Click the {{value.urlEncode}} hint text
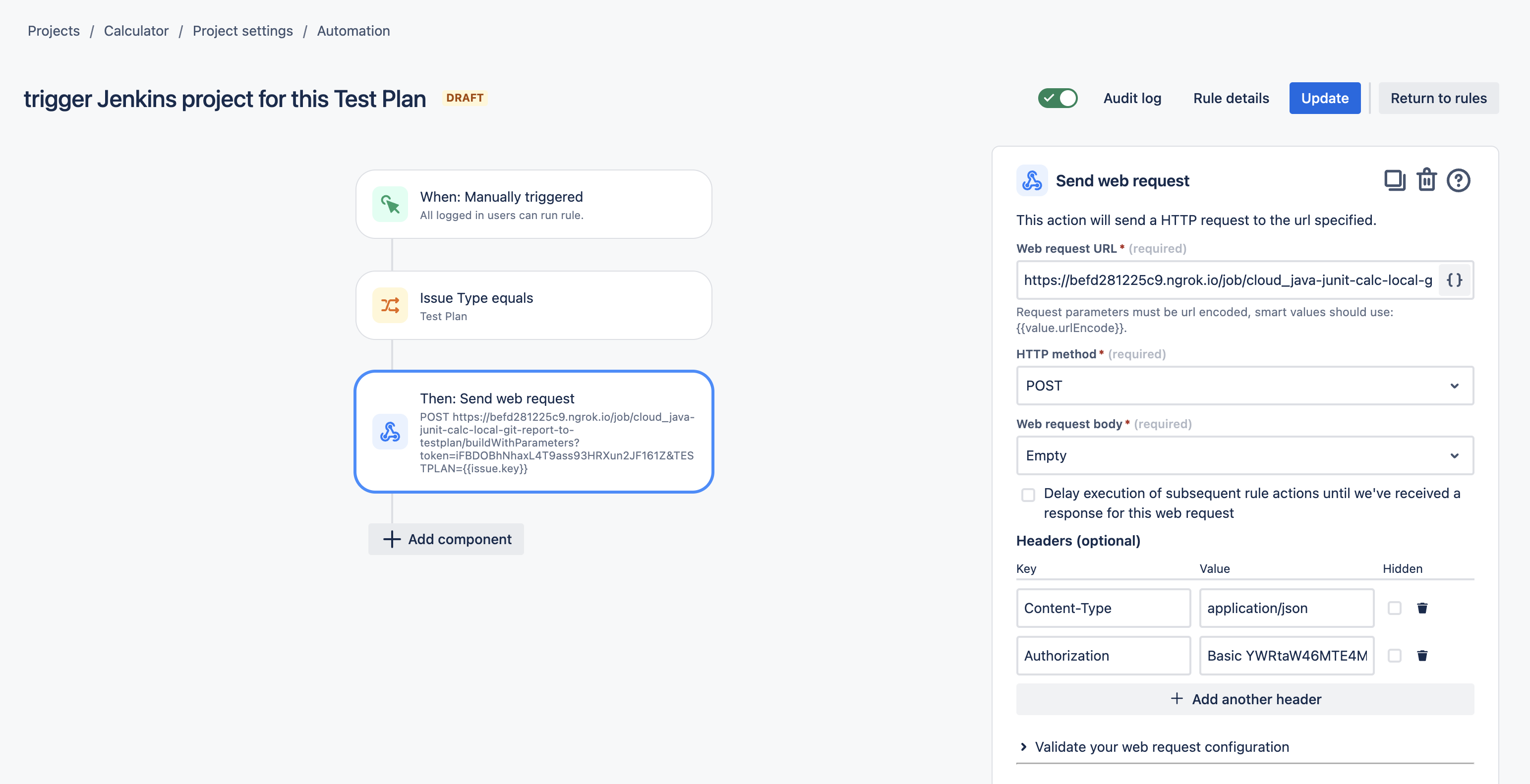The height and width of the screenshot is (784, 1530). [x=1071, y=328]
